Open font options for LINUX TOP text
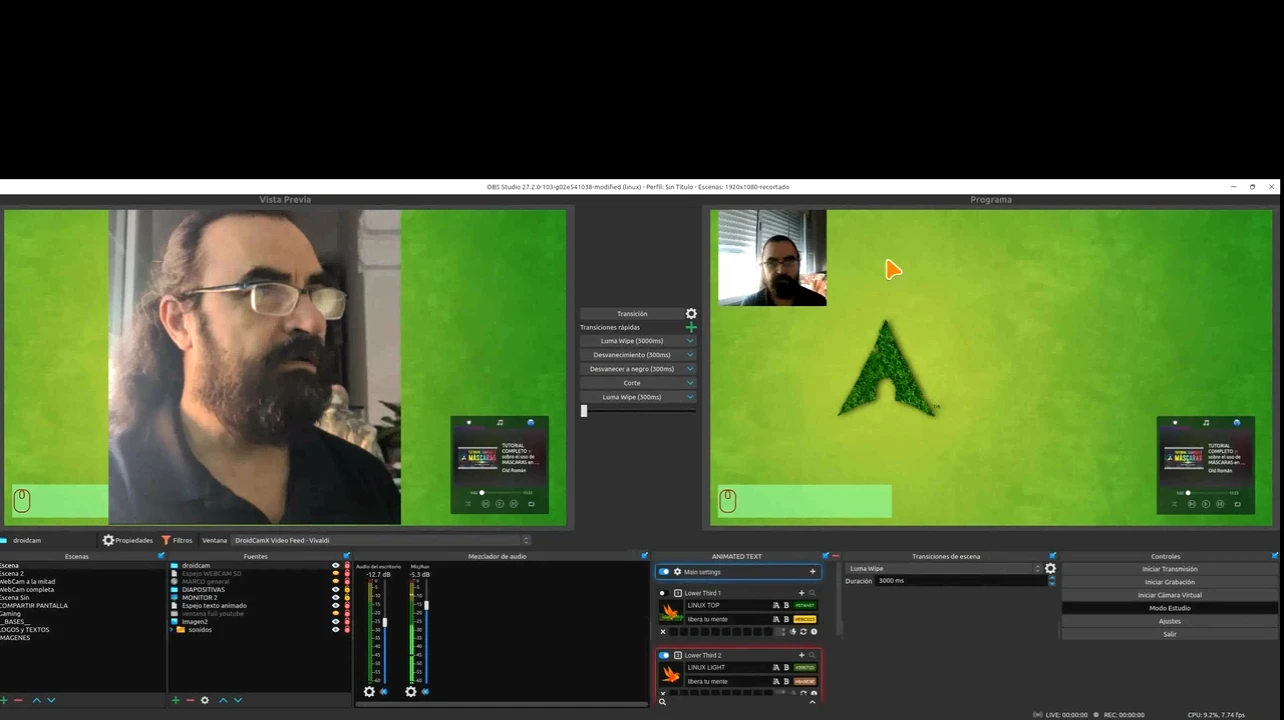This screenshot has width=1284, height=720. point(775,605)
